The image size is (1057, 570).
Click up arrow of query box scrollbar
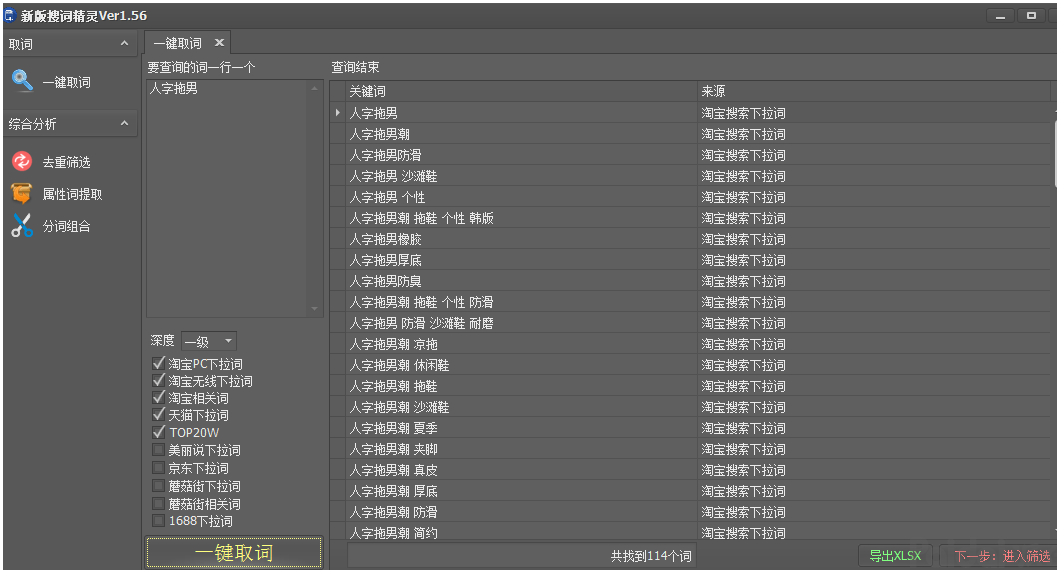tap(315, 88)
